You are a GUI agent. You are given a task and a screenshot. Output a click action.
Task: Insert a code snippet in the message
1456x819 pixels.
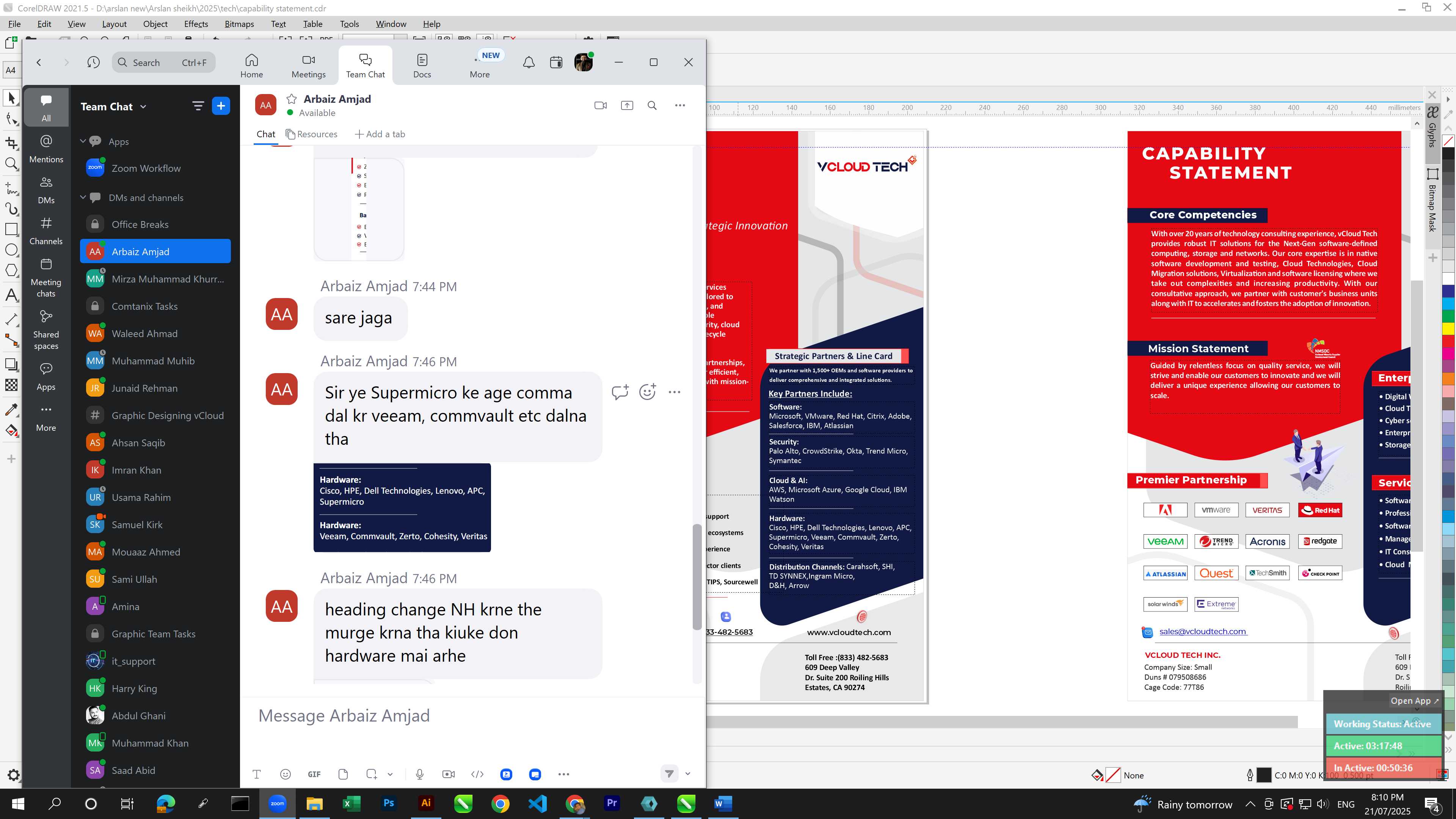click(477, 774)
